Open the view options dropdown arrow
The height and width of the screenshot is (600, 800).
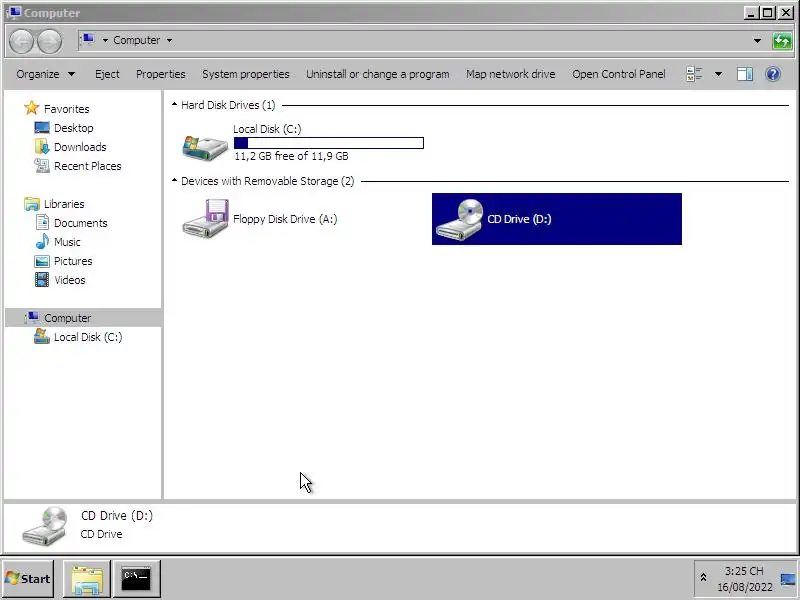[718, 74]
